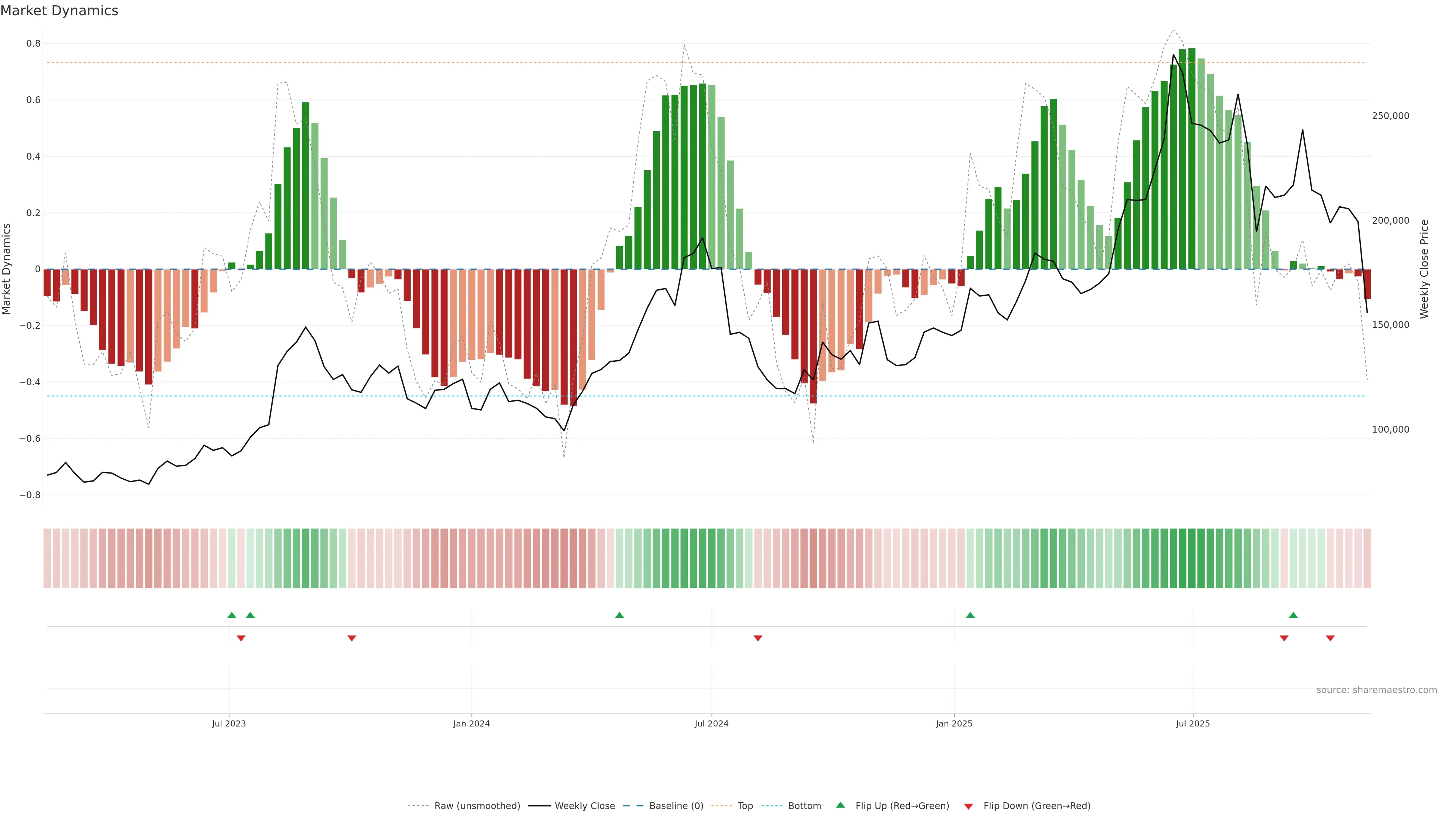1456x819 pixels.
Task: Click the green Flip Up legend triangle
Action: (841, 805)
